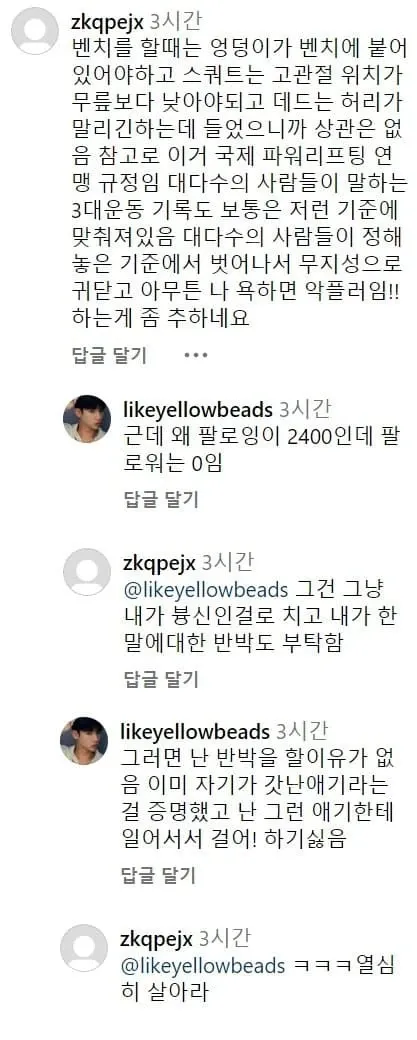This screenshot has width=417, height=1040.
Task: Tap zkqpejx's default avatar on the top comment
Action: pos(35,31)
